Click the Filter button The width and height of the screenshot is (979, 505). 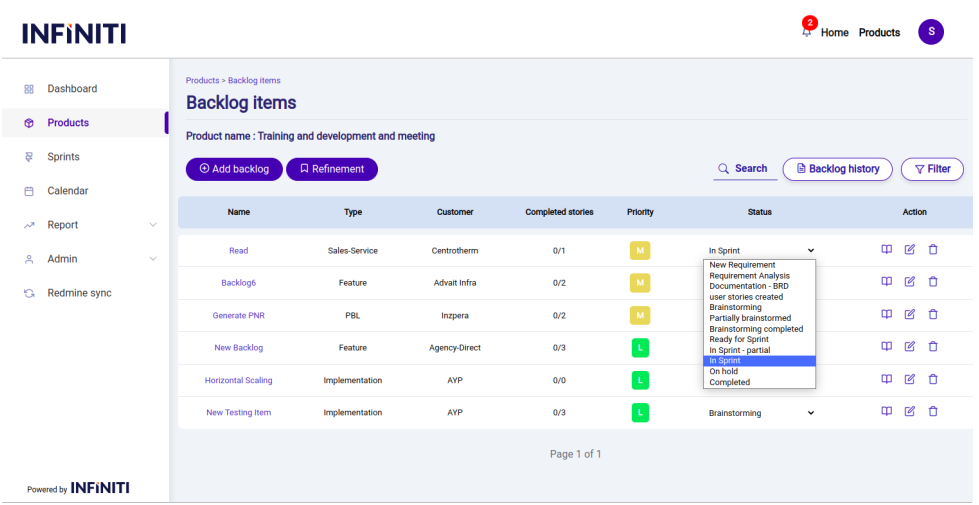(932, 169)
